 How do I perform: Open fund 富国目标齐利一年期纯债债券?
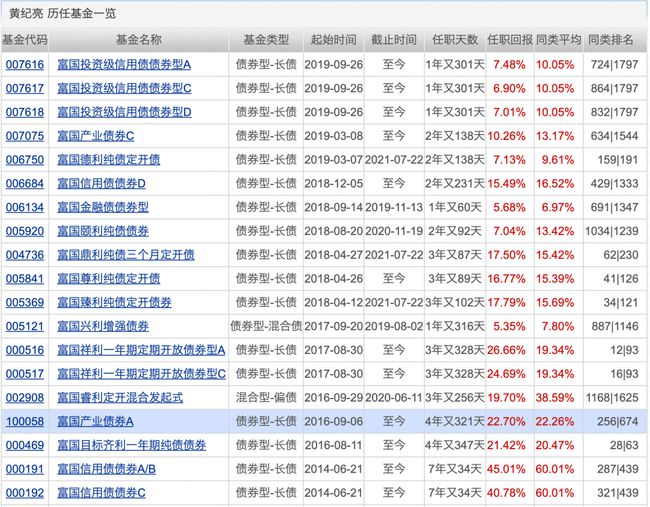132,445
